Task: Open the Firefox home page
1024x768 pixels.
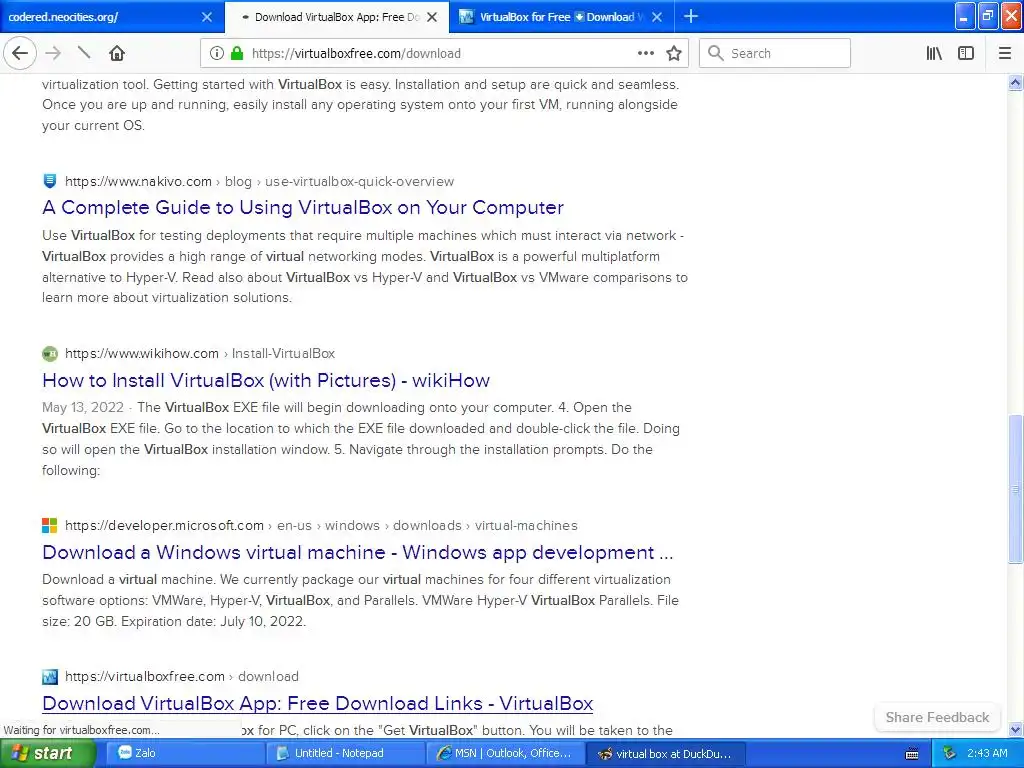Action: click(117, 53)
